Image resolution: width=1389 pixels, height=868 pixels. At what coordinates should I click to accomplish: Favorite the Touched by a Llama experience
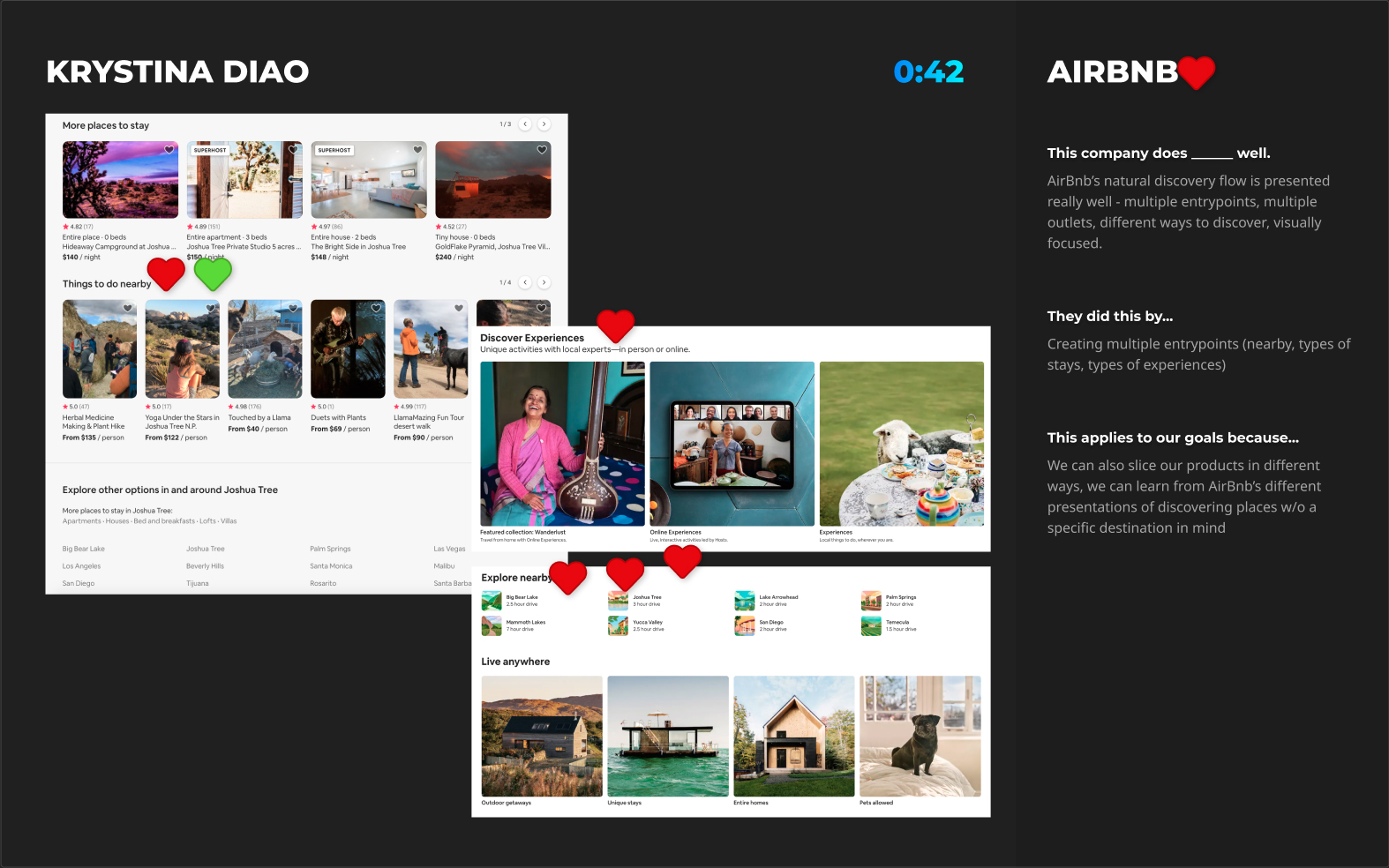pos(294,308)
